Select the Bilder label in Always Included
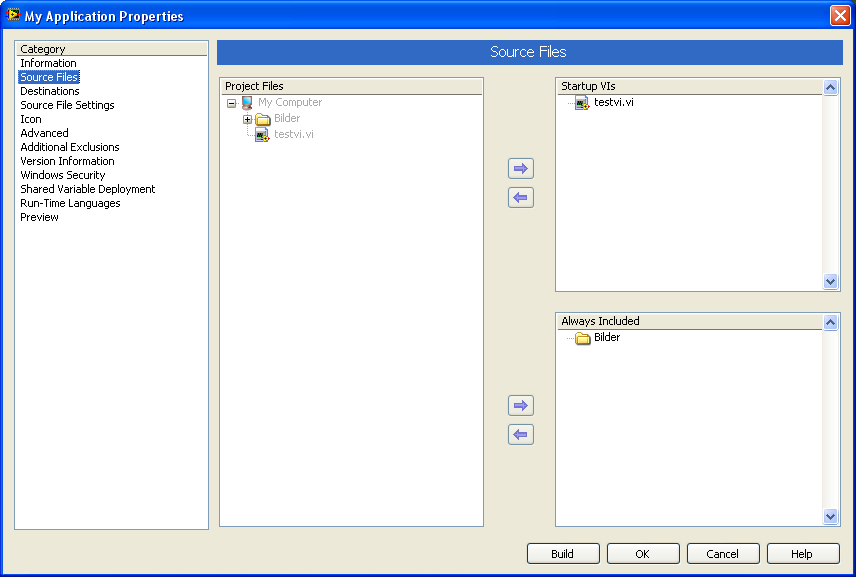Image resolution: width=856 pixels, height=577 pixels. point(607,337)
